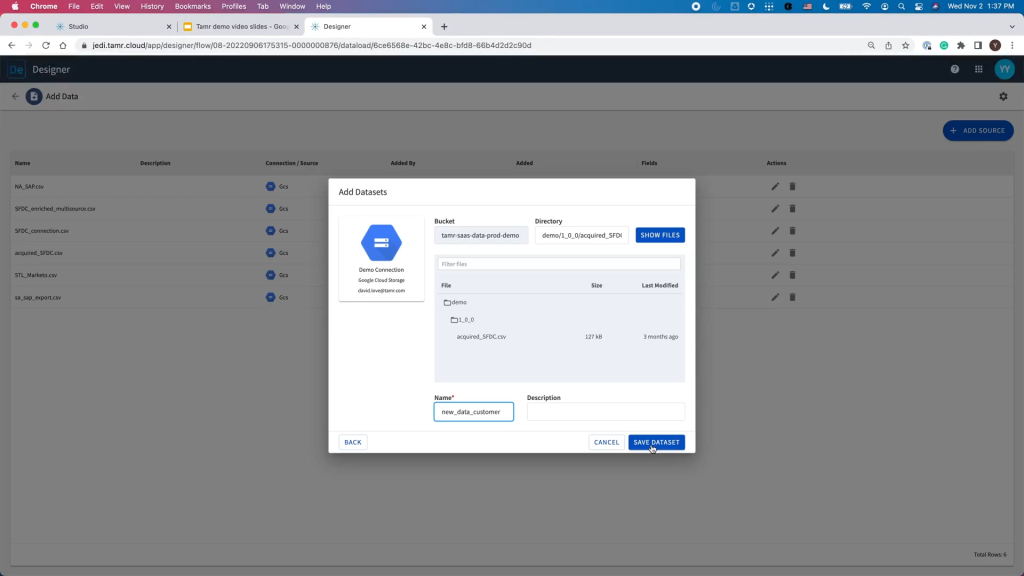Image resolution: width=1024 pixels, height=576 pixels.
Task: Expand the 1_0_0 folder in the file tree
Action: (462, 319)
